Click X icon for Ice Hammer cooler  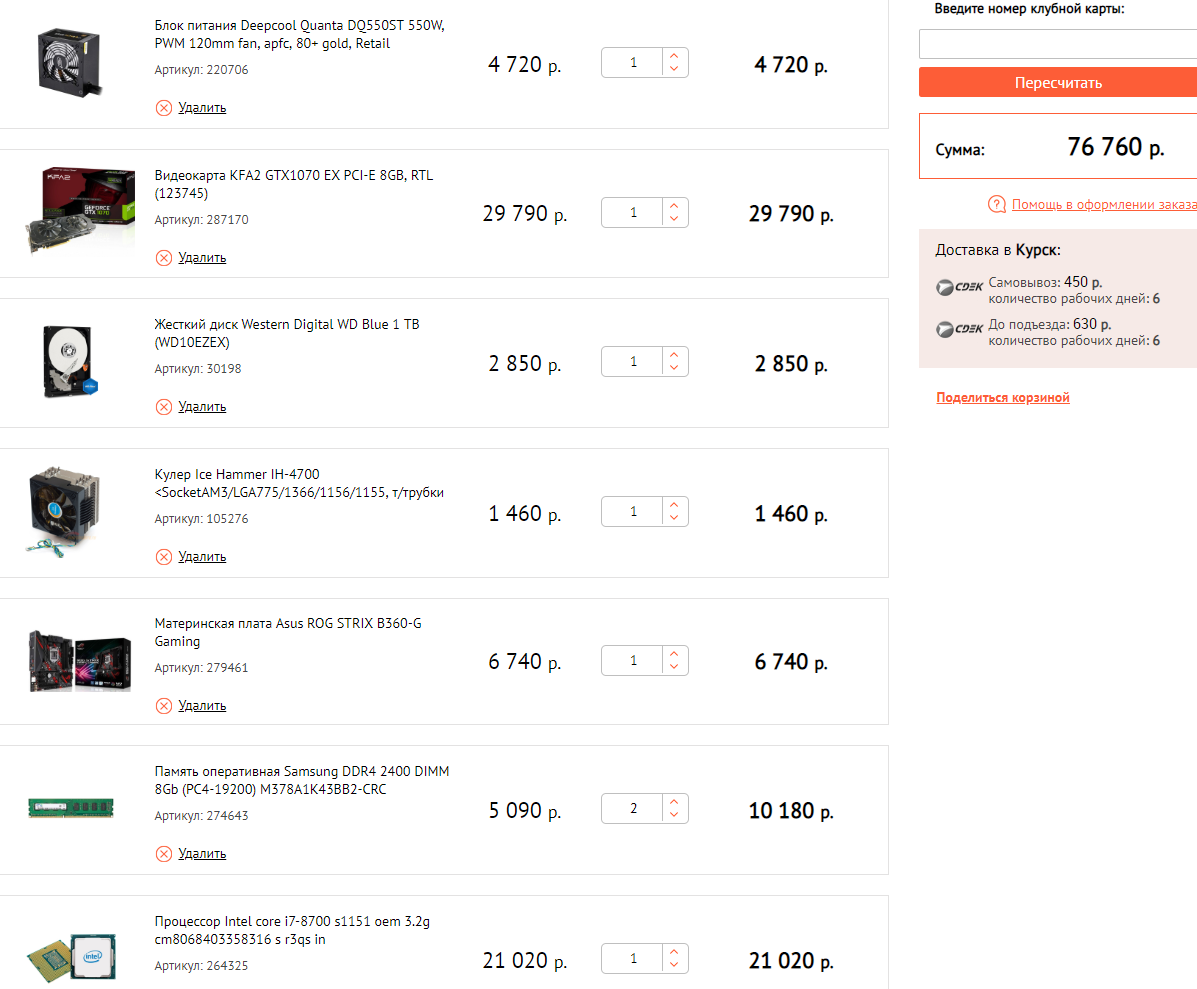[164, 557]
